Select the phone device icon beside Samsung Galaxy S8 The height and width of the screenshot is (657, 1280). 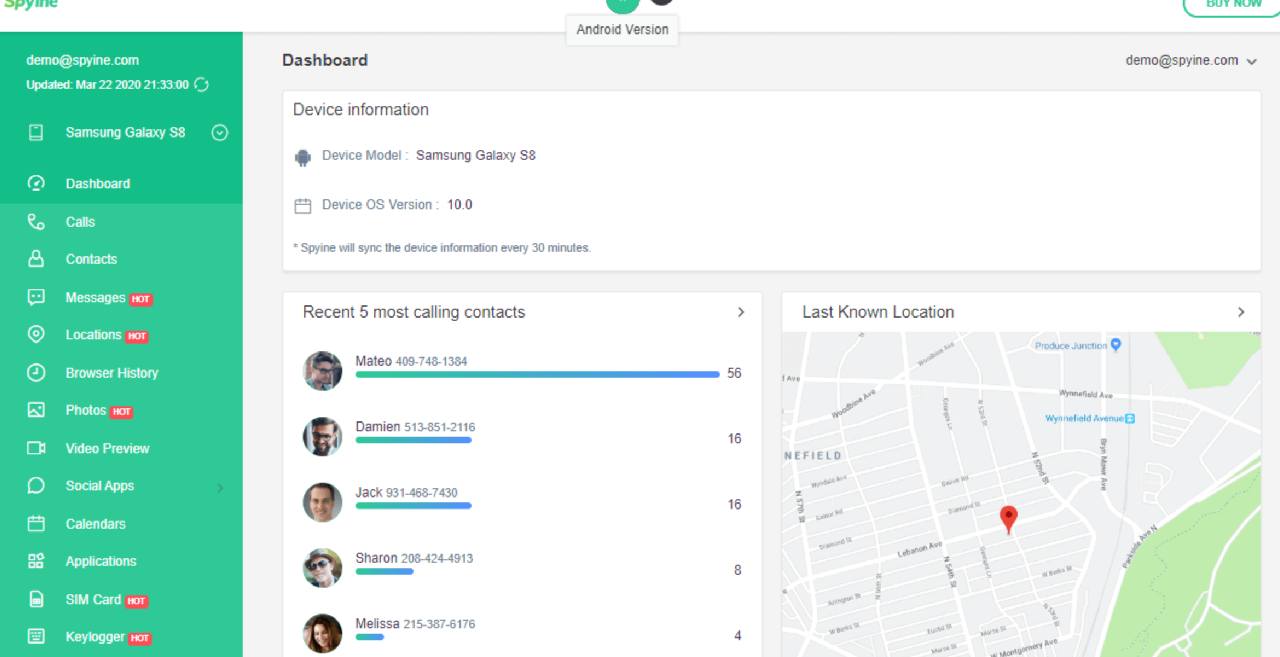coord(36,132)
